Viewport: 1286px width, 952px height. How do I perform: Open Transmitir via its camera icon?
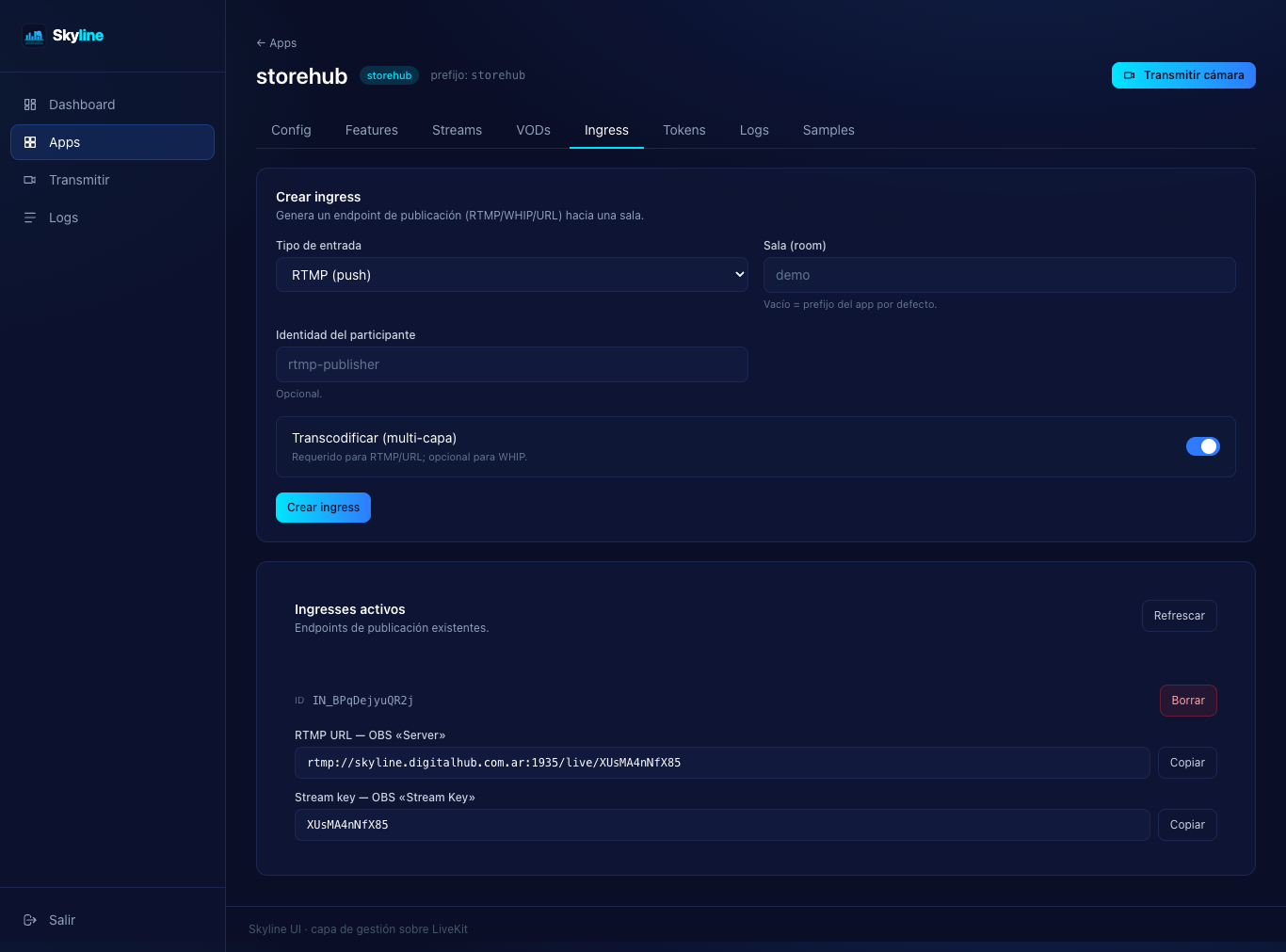(30, 180)
